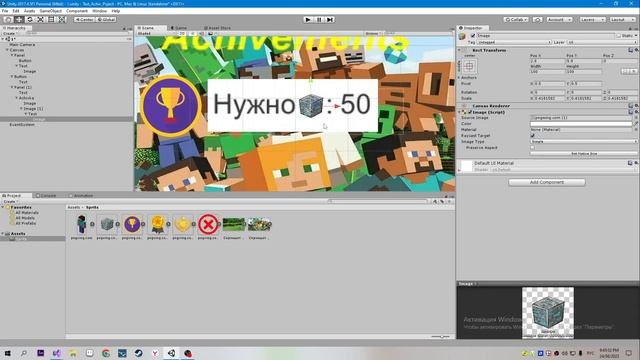Open Source Image object picker

pos(636,118)
